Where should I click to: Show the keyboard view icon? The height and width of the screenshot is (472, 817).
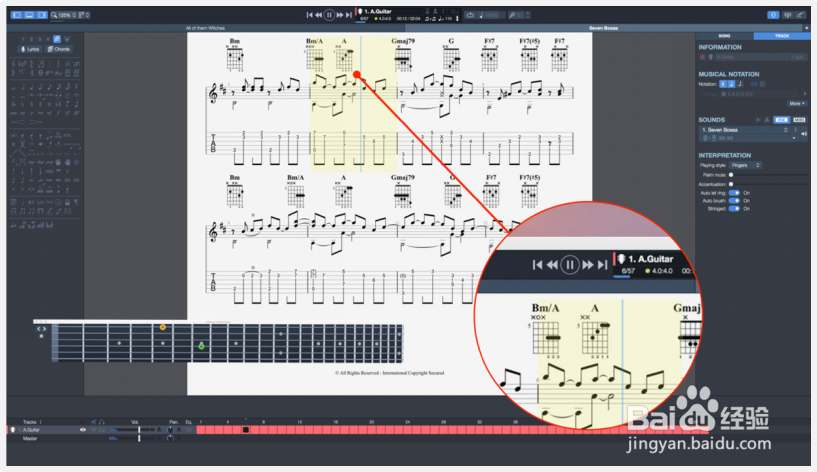pyautogui.click(x=787, y=15)
